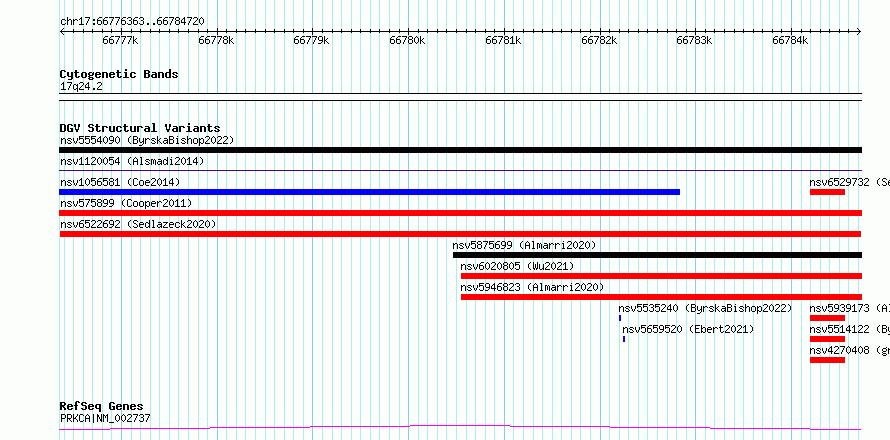Screen dimensions: 890x440
Task: Click the PRKCA|NM_002737 gene label
Action: (x=105, y=418)
